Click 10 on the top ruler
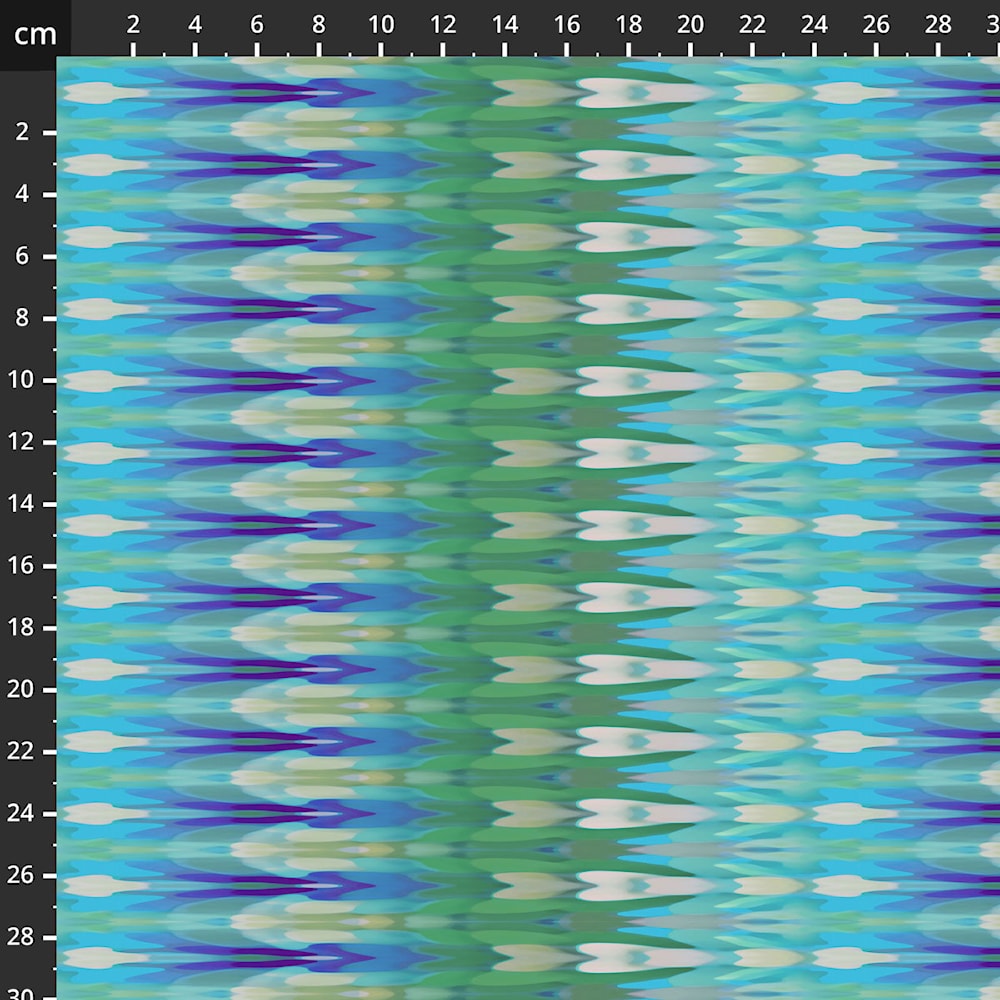 tap(381, 26)
